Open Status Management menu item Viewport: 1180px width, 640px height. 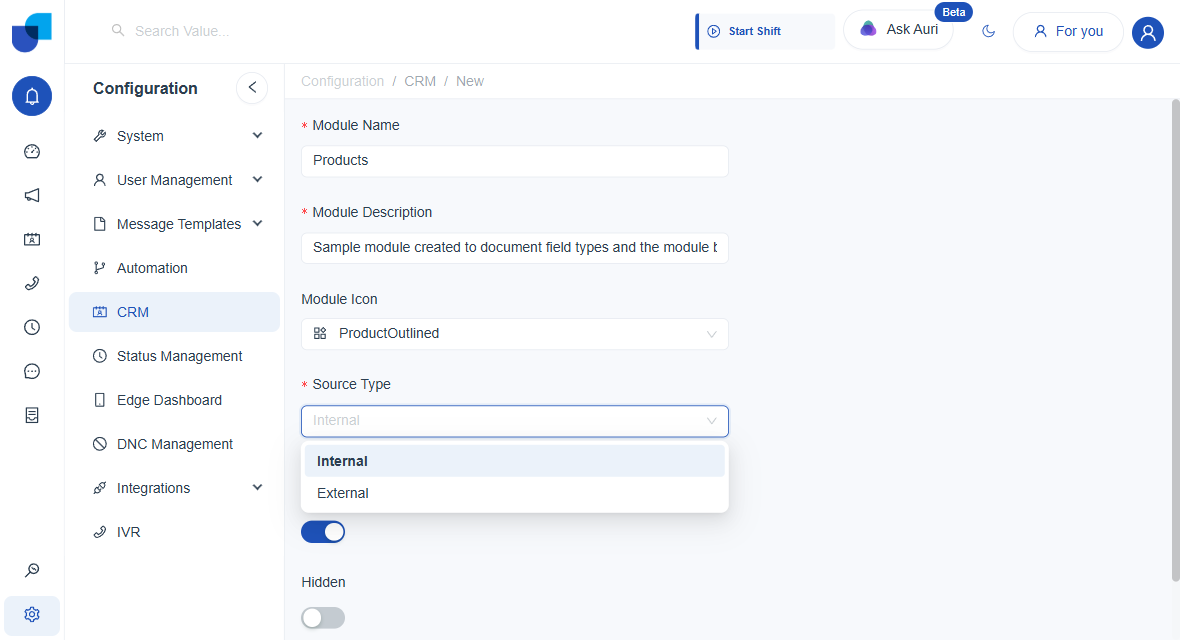[x=174, y=356]
